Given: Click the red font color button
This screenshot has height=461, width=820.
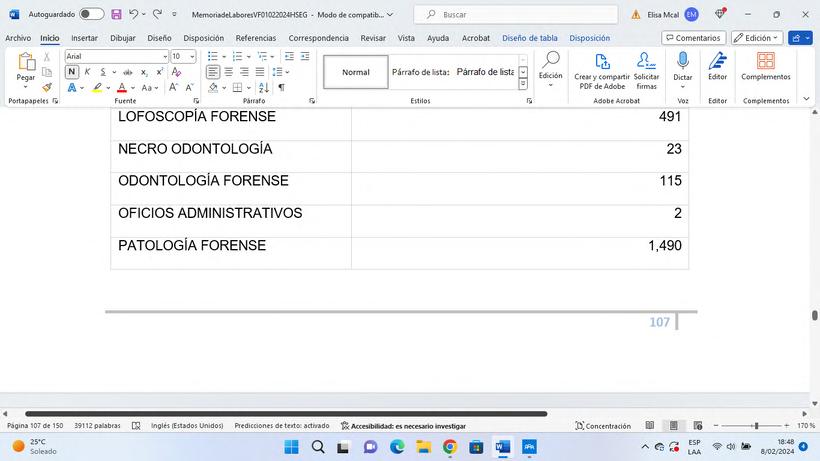Looking at the screenshot, I should (x=122, y=88).
